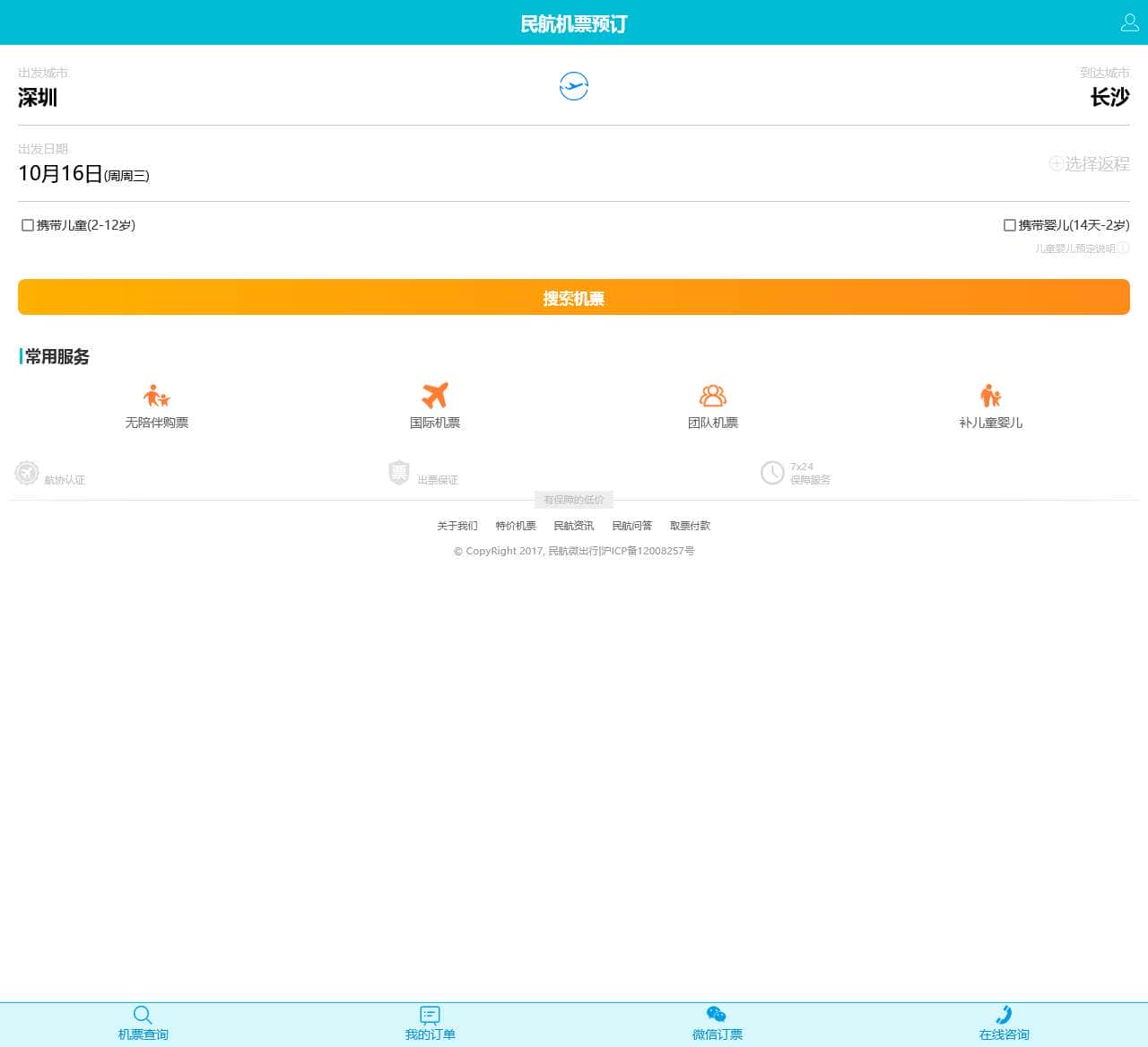
Task: Click the 无陪伴购票 label
Action: click(x=157, y=423)
